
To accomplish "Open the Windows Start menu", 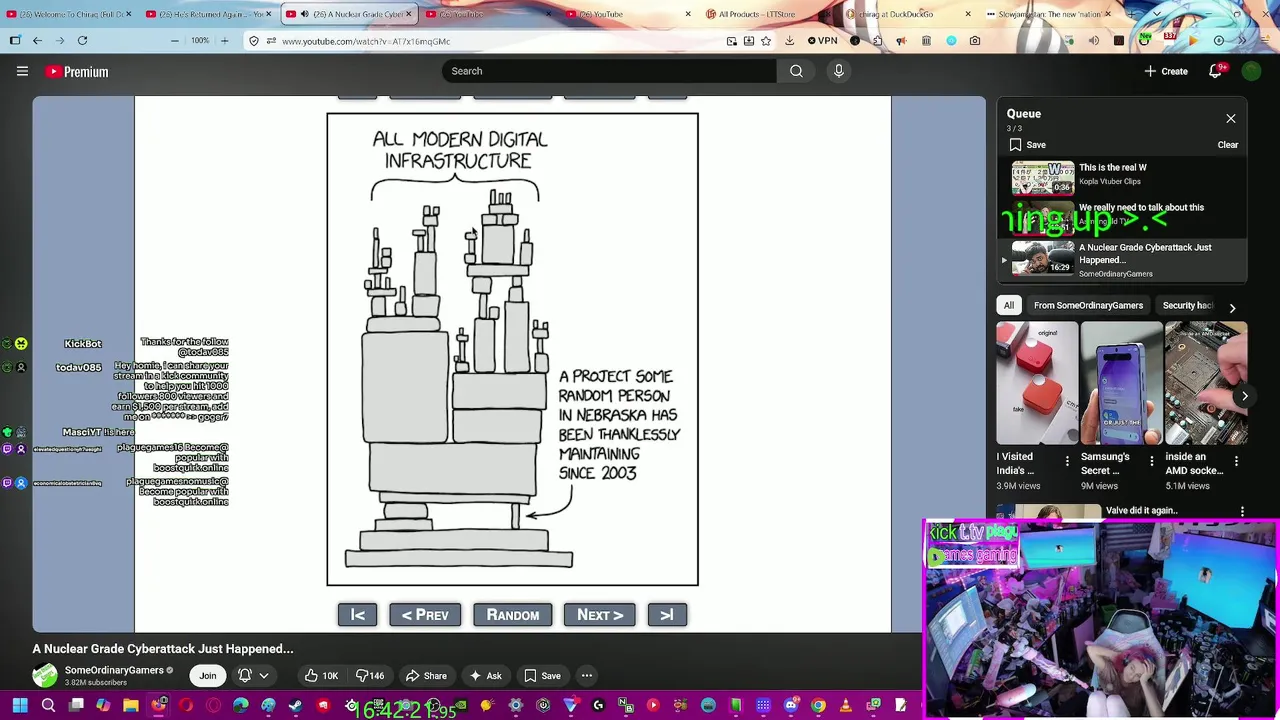I will click(x=20, y=706).
